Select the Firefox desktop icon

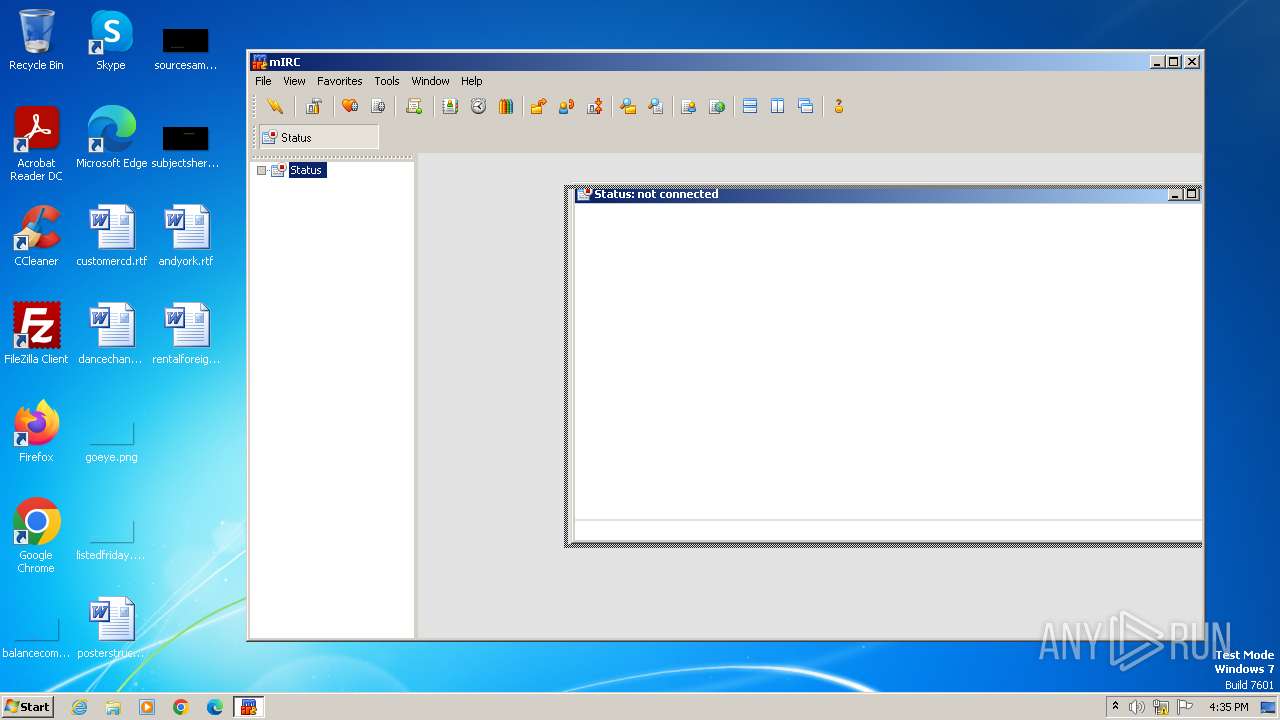36,432
